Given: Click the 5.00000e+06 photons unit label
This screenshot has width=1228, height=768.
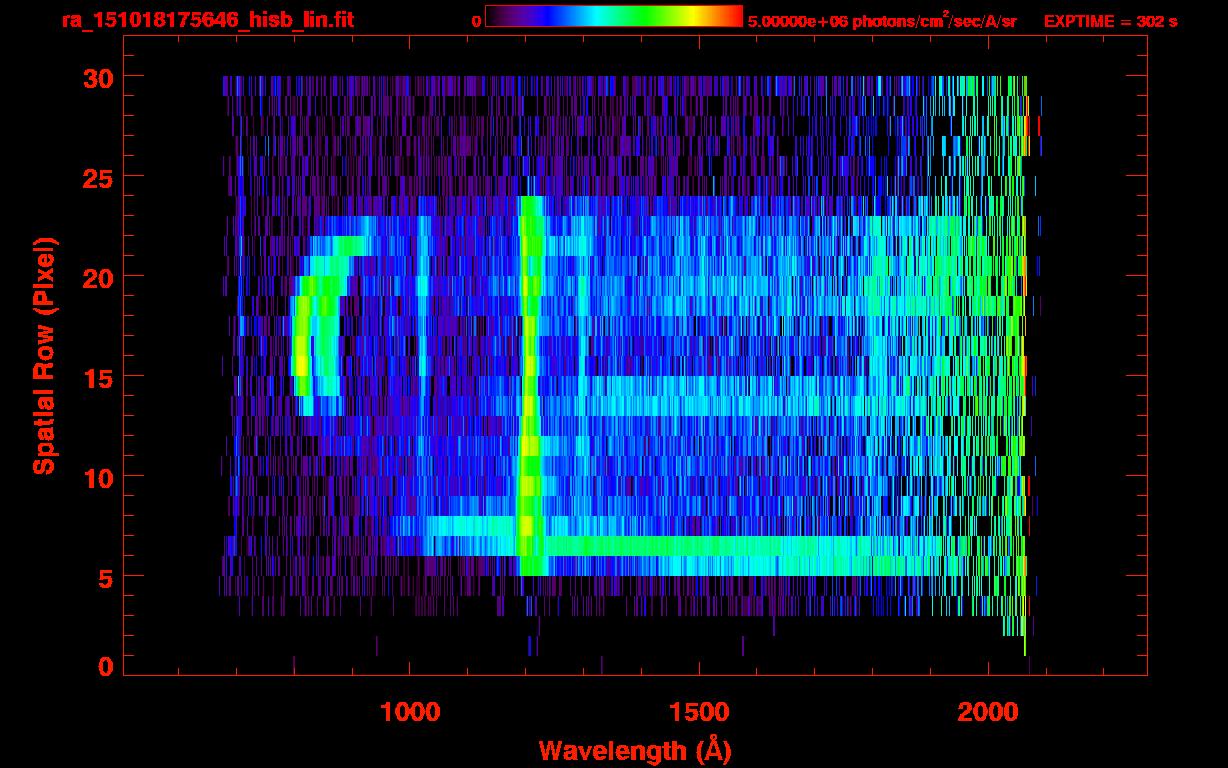Looking at the screenshot, I should point(882,20).
